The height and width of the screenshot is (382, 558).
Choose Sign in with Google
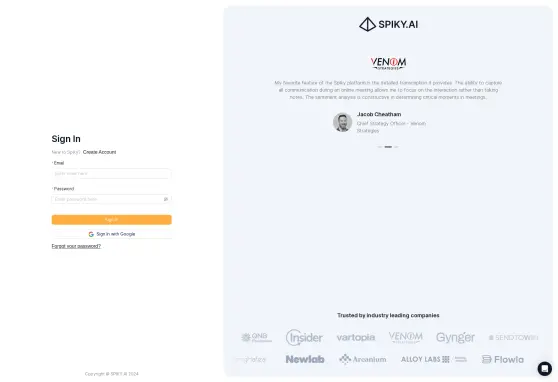112,234
